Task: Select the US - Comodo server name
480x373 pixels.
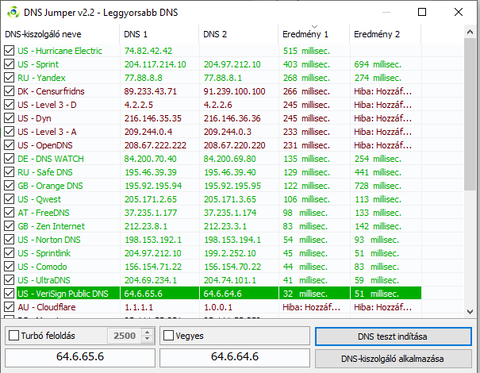Action: [x=42, y=267]
